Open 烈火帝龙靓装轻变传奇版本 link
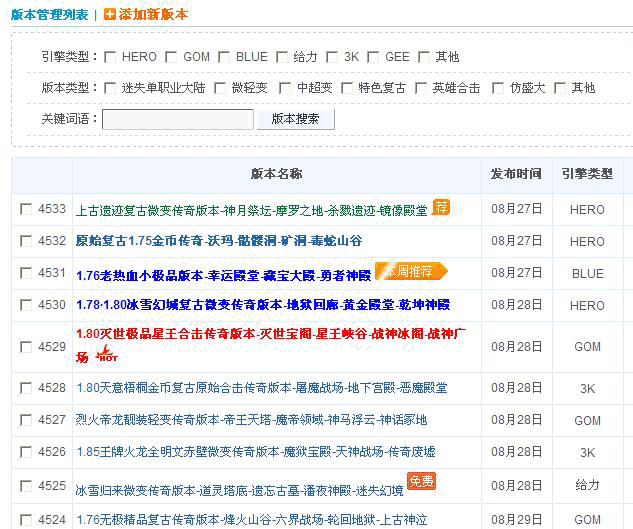The image size is (633, 529). tap(251, 420)
